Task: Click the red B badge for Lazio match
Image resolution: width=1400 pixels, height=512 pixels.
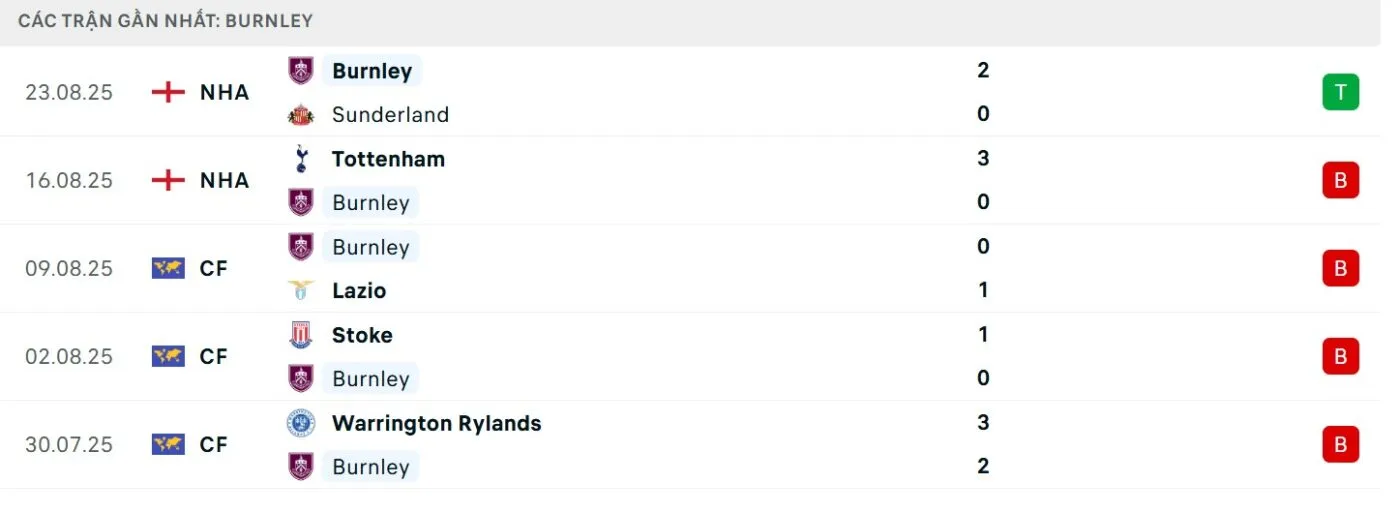Action: (x=1340, y=269)
